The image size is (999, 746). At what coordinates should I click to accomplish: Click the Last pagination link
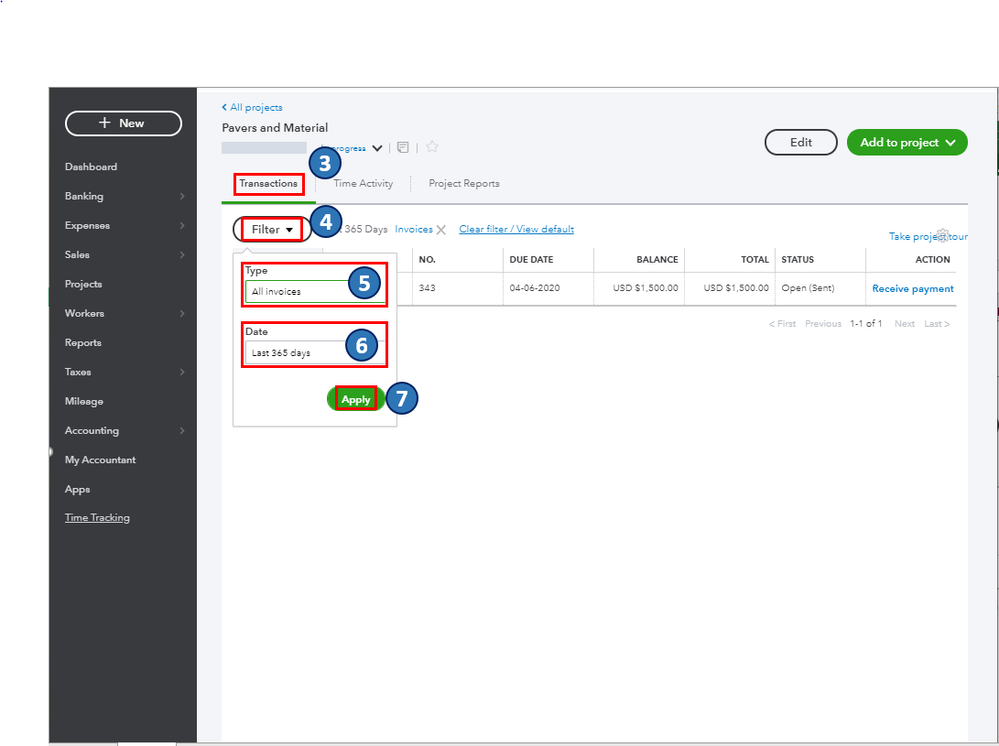937,324
